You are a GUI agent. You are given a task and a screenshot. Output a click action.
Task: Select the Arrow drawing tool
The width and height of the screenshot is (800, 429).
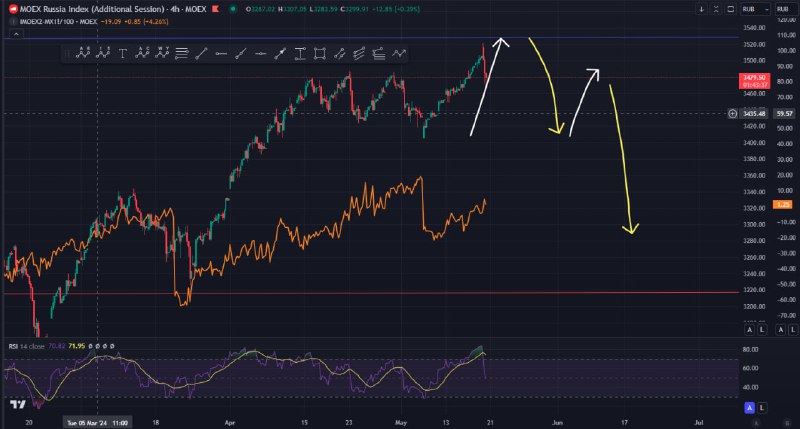click(x=280, y=53)
